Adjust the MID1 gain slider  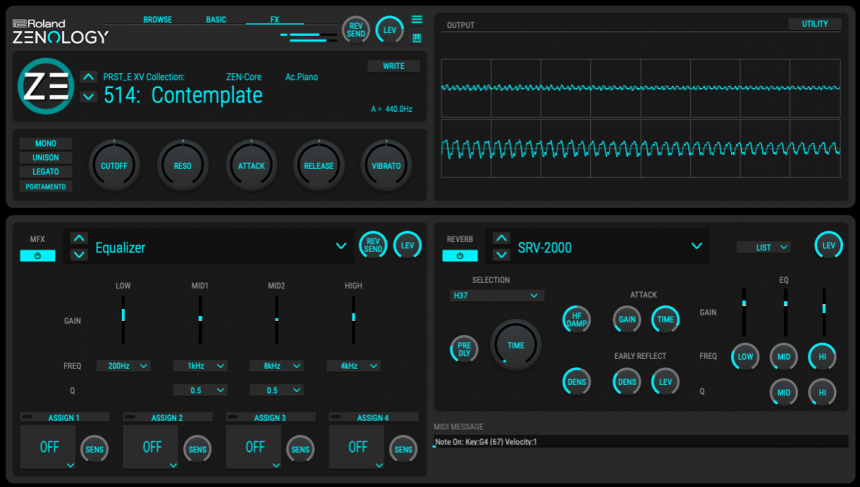[200, 320]
